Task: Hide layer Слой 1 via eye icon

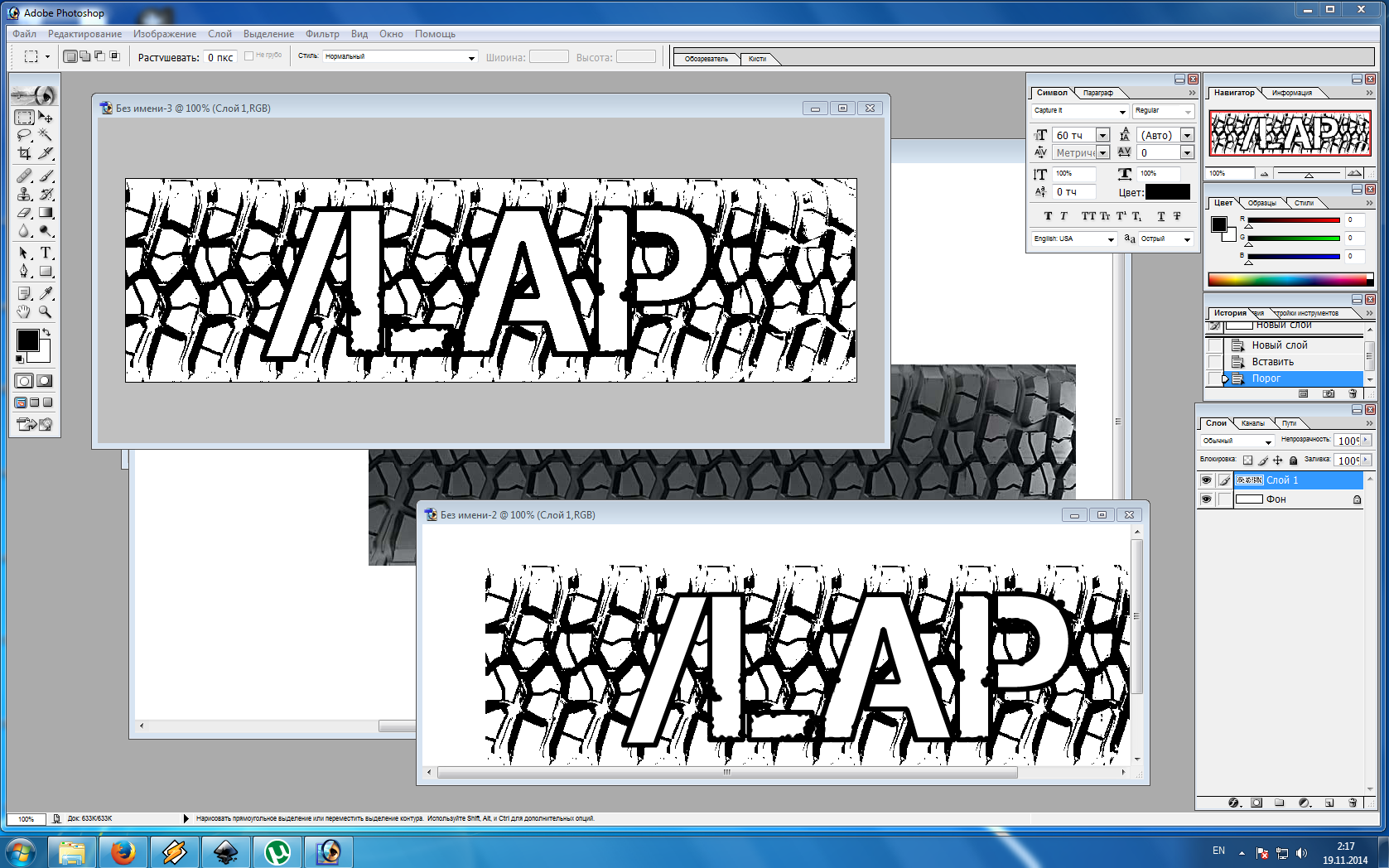Action: pos(1206,480)
